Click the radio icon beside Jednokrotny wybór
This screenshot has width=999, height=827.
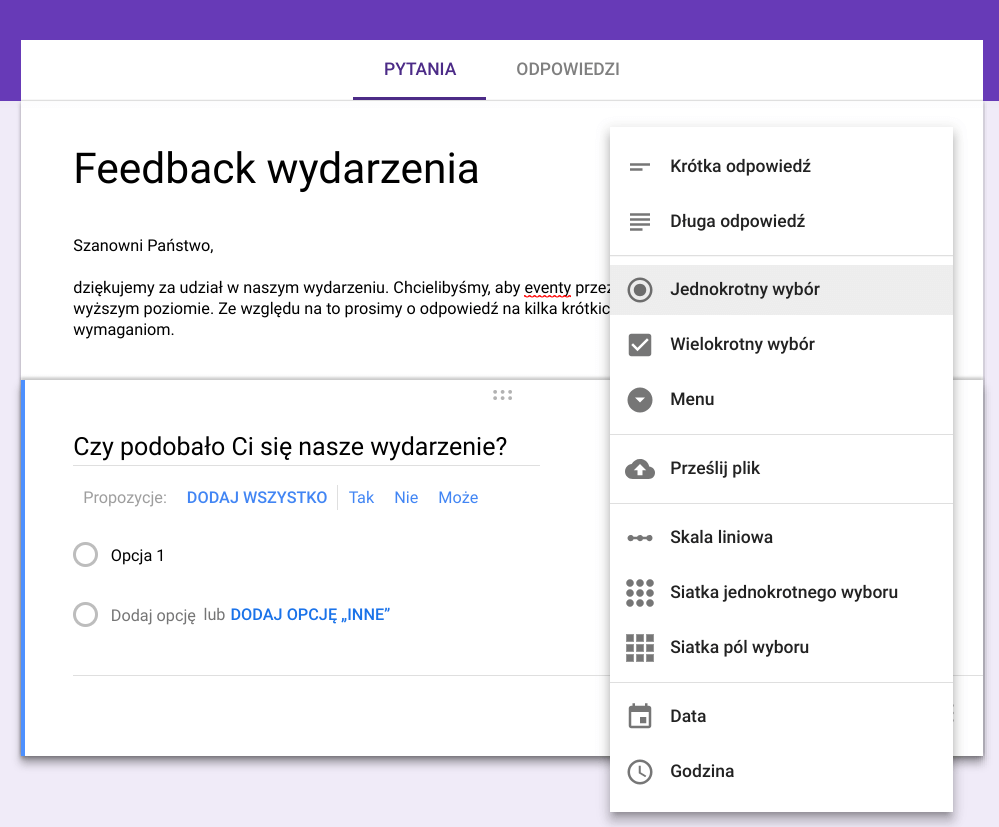tap(640, 290)
